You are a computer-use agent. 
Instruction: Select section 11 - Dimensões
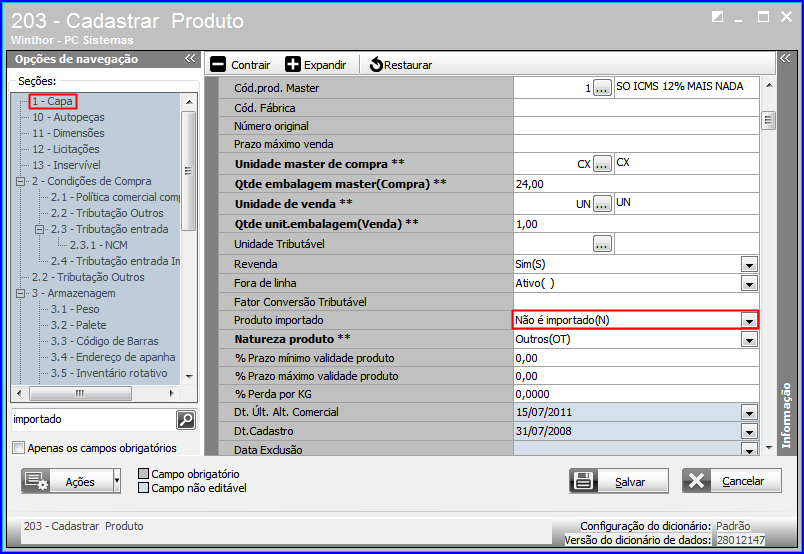click(x=68, y=133)
